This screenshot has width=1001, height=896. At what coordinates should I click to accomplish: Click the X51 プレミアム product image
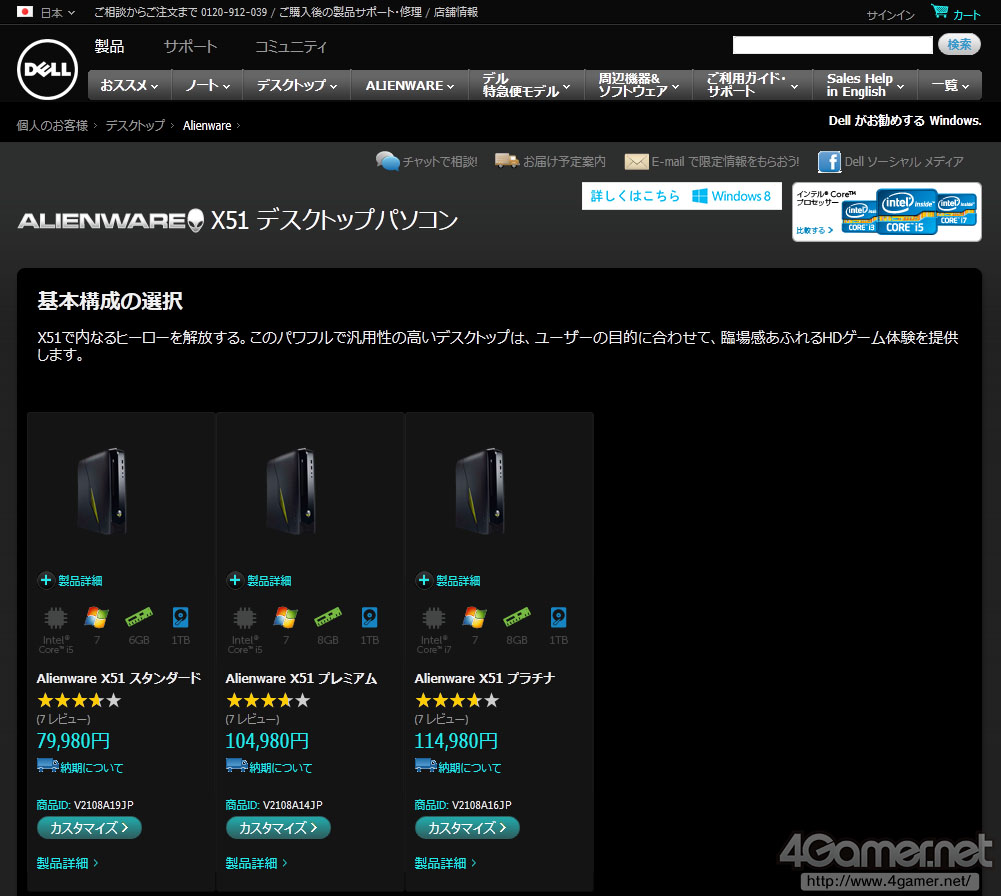click(291, 491)
